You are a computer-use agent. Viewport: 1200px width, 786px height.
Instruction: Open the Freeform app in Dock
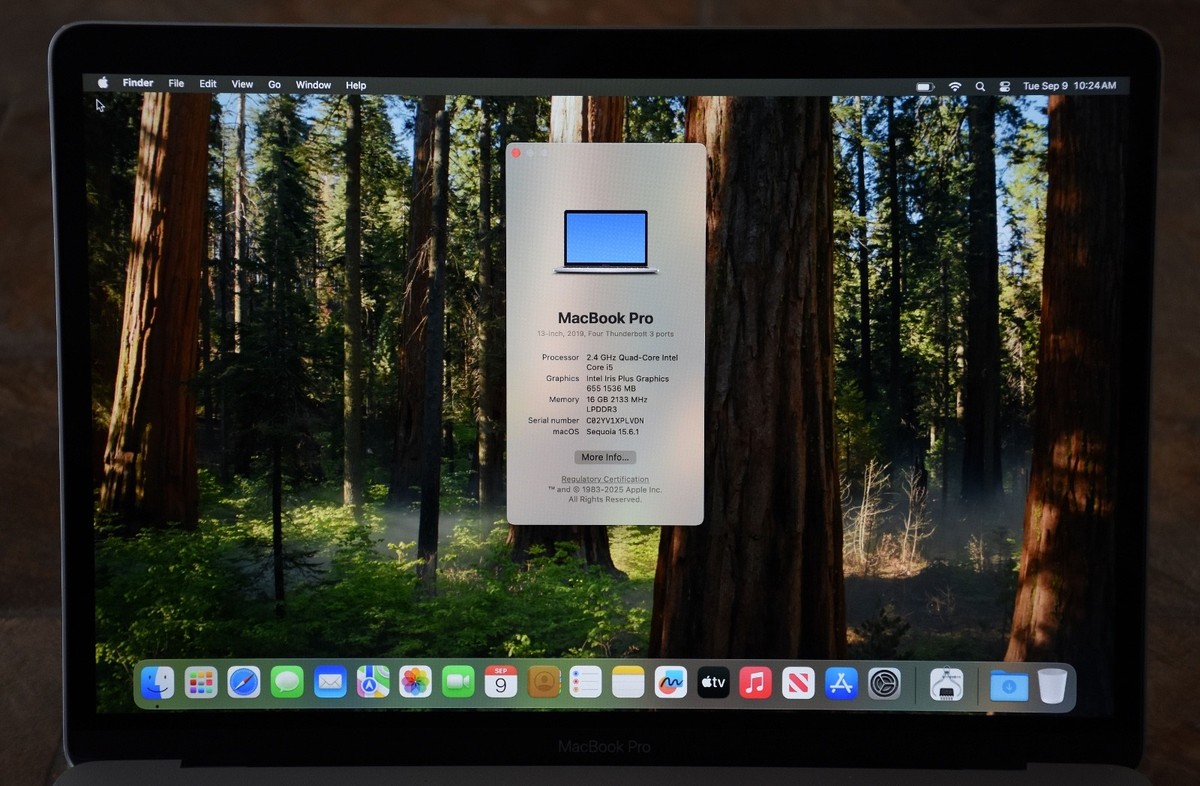[671, 683]
